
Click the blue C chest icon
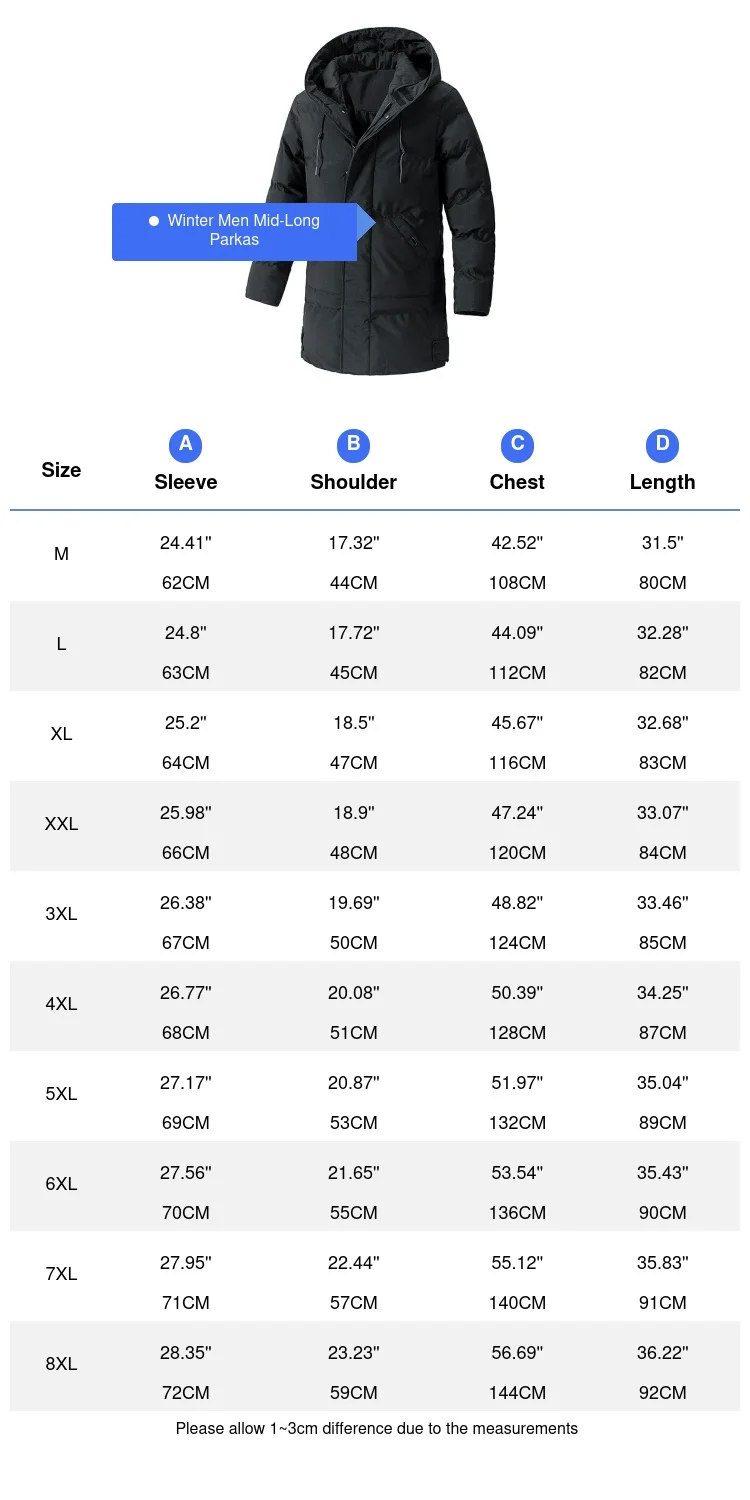[x=517, y=445]
